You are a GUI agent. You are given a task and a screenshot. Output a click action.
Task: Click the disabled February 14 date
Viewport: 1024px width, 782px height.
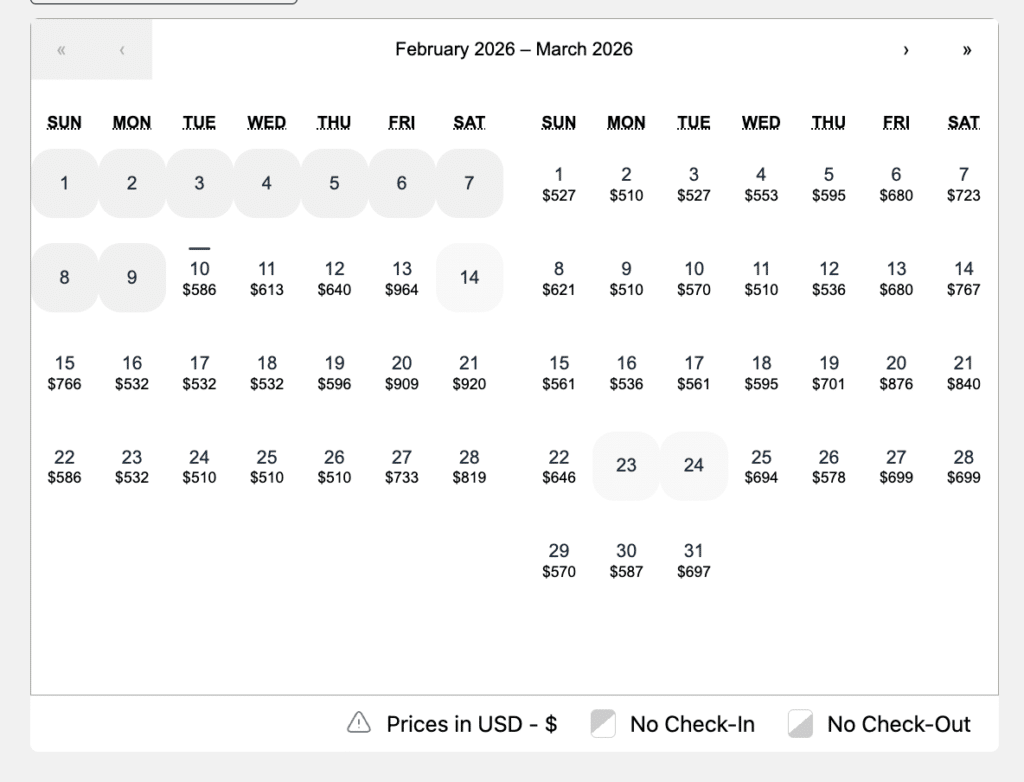tap(469, 278)
